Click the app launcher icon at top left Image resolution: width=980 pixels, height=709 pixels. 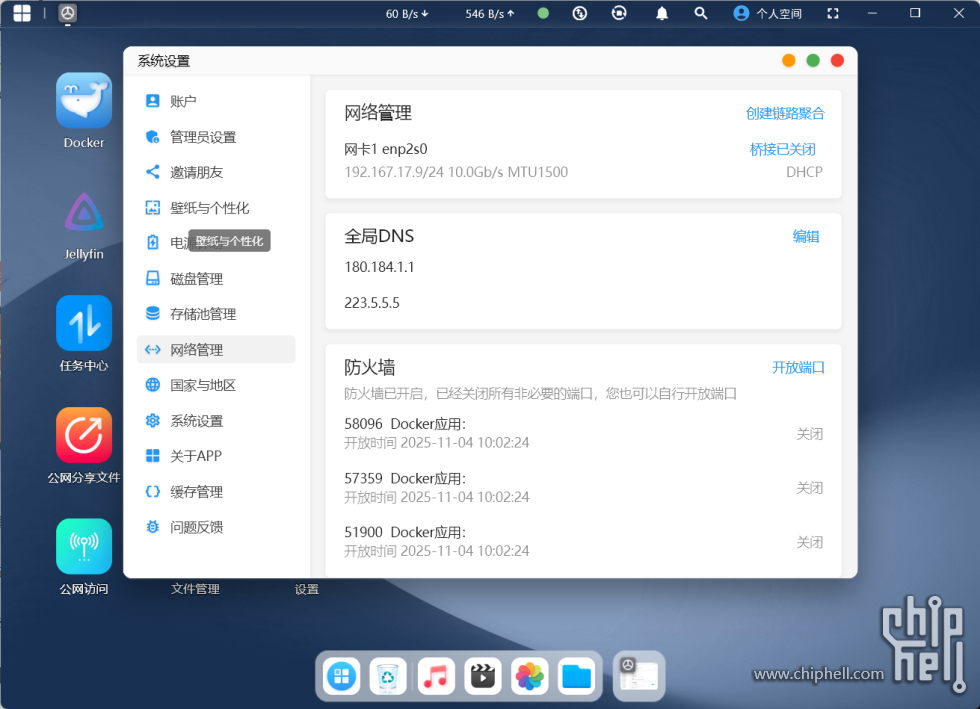(x=21, y=13)
